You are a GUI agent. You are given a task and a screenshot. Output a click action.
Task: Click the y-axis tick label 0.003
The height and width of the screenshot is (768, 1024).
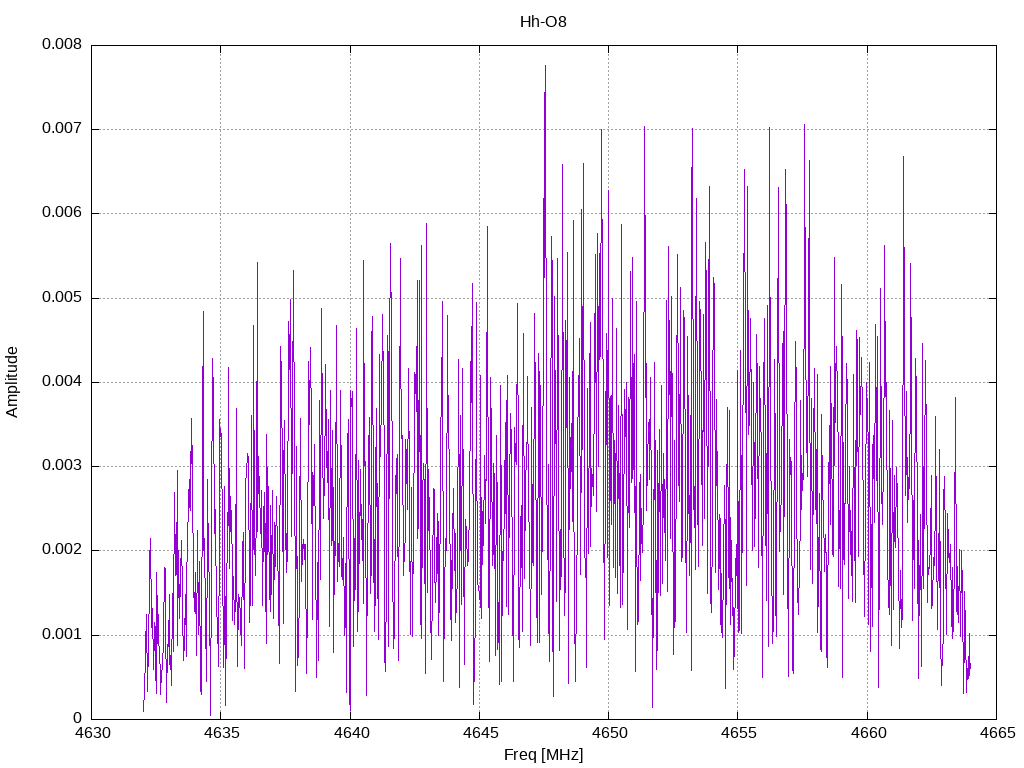click(62, 466)
